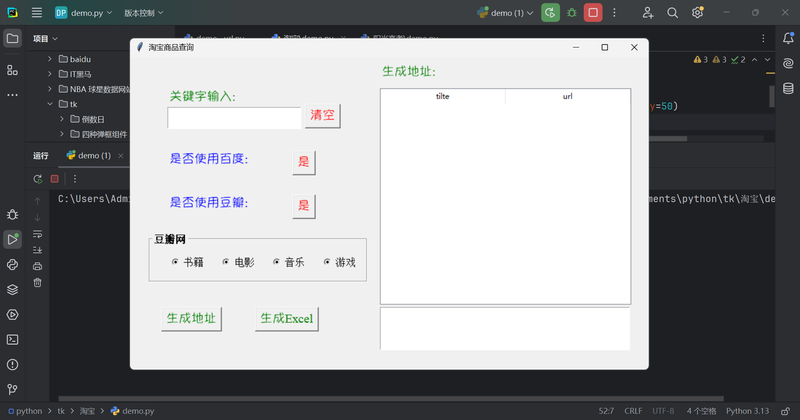Expand the IT黑马 folder in project tree
This screenshot has height=420, width=800.
pyautogui.click(x=49, y=74)
